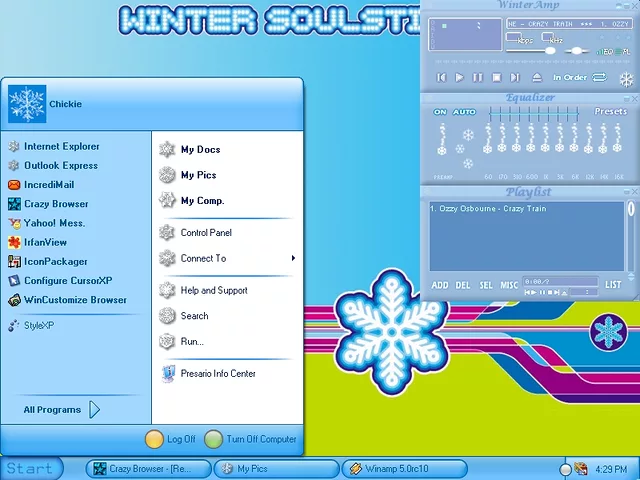Screen dimensions: 640x480
Task: Click the Start button on the taskbar
Action: pyautogui.click(x=31, y=468)
